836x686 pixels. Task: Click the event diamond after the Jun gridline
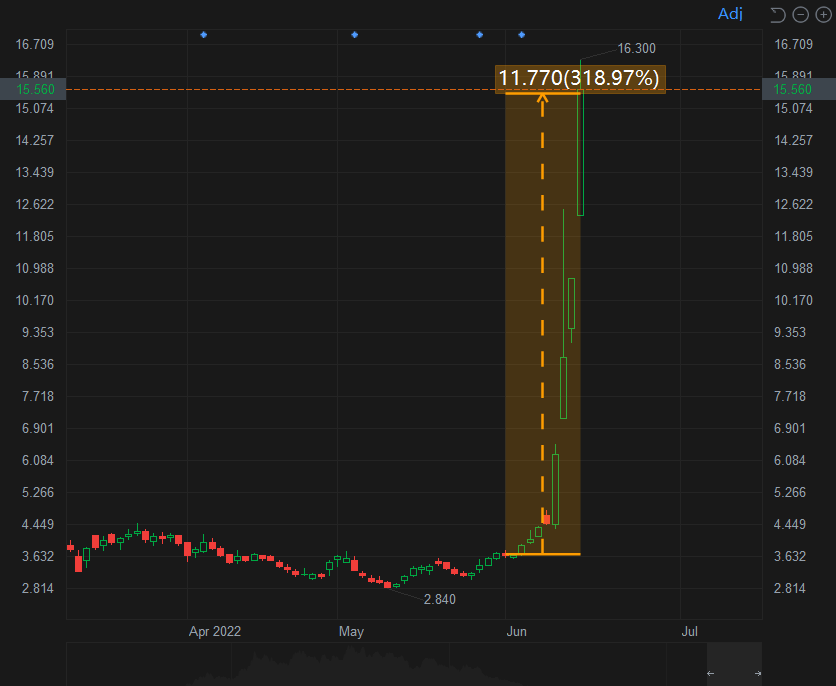(x=521, y=35)
